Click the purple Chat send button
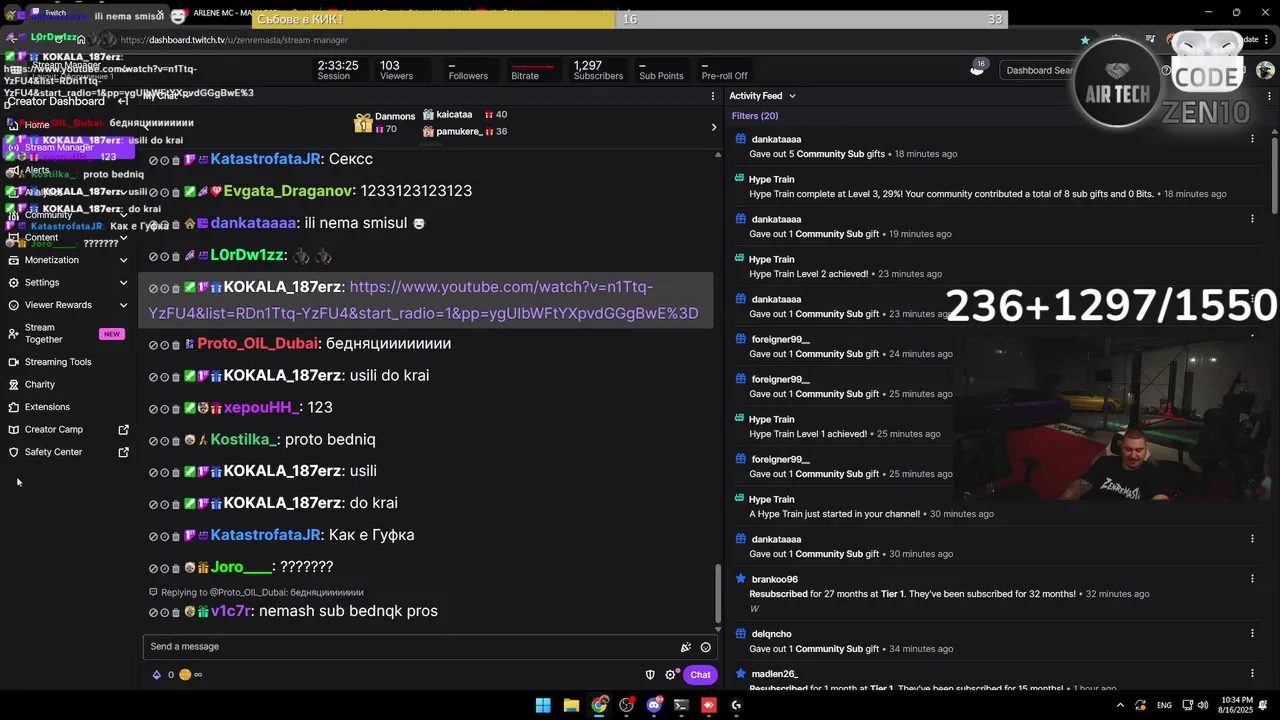The image size is (1280, 720). [x=700, y=675]
